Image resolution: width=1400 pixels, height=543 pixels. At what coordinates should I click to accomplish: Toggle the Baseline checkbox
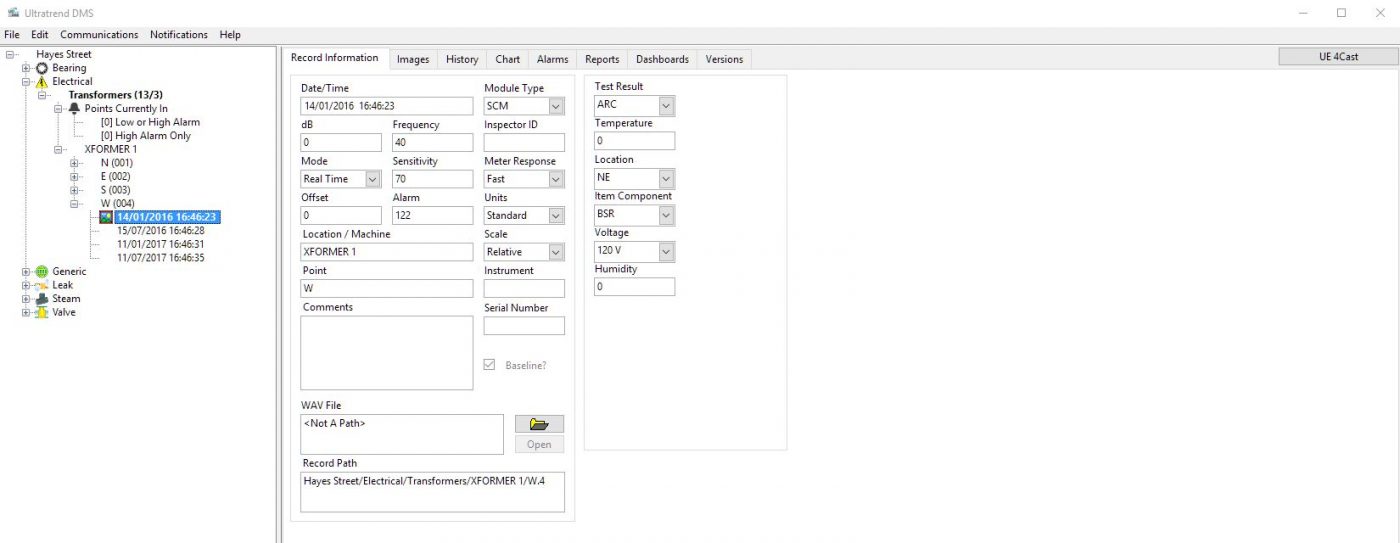(489, 365)
